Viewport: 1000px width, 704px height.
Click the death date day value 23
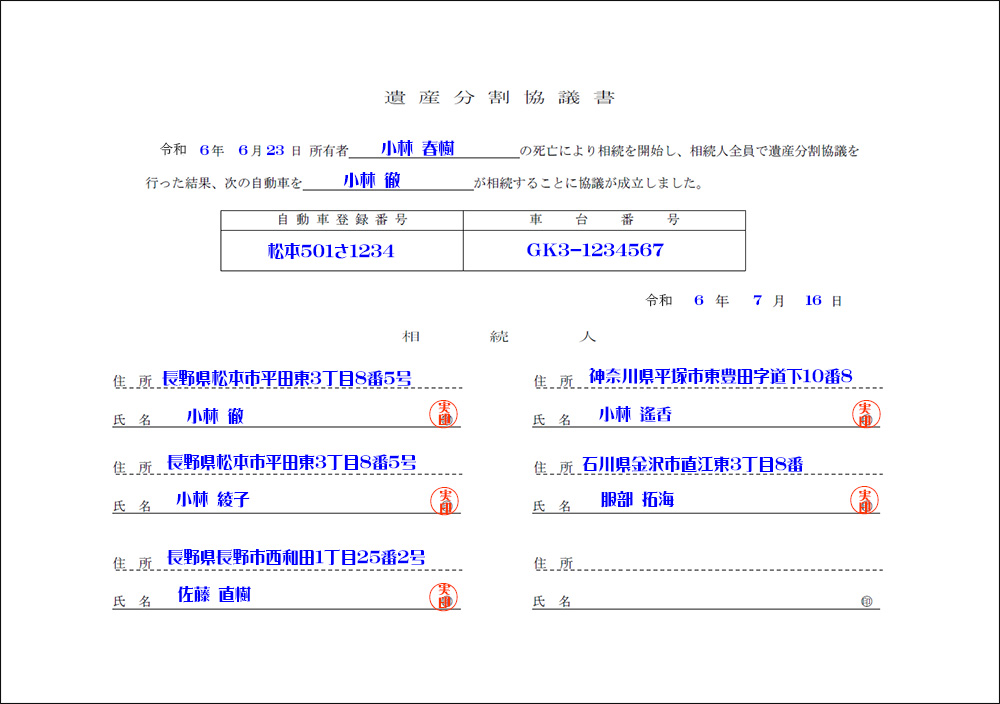pos(276,150)
